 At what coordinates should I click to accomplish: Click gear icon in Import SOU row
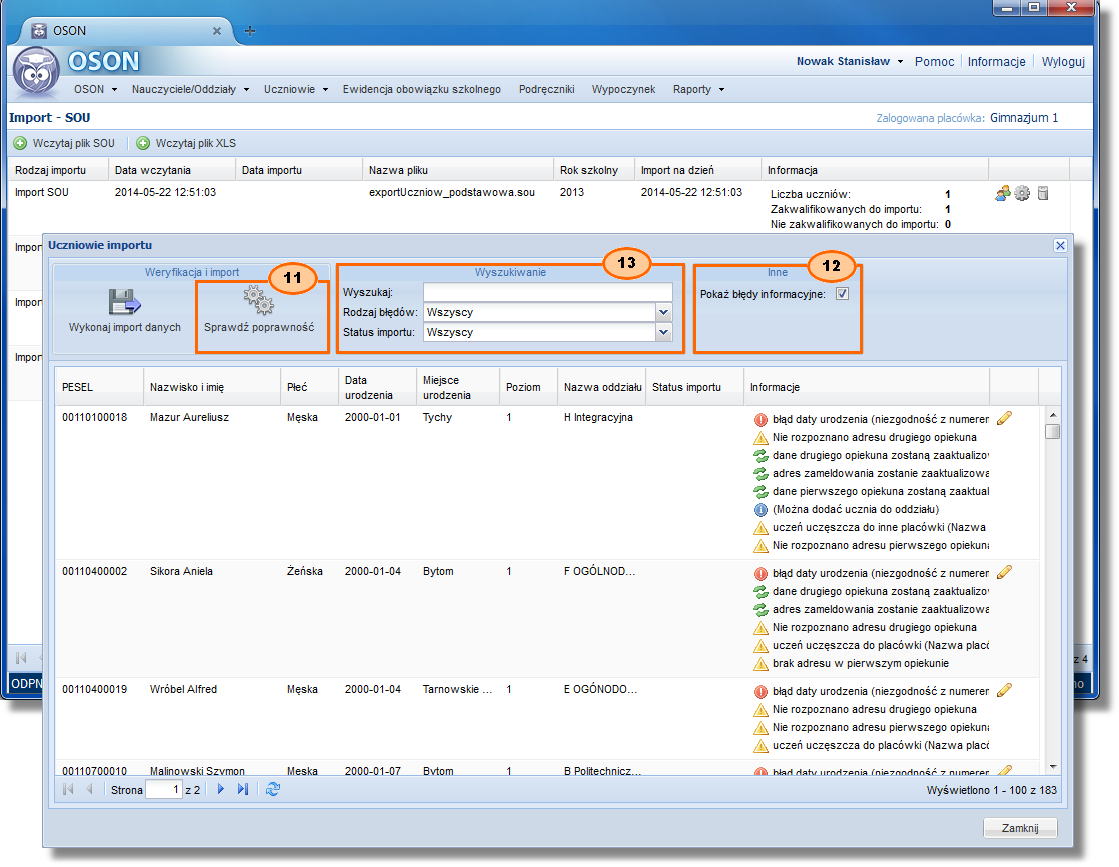pos(1023,193)
